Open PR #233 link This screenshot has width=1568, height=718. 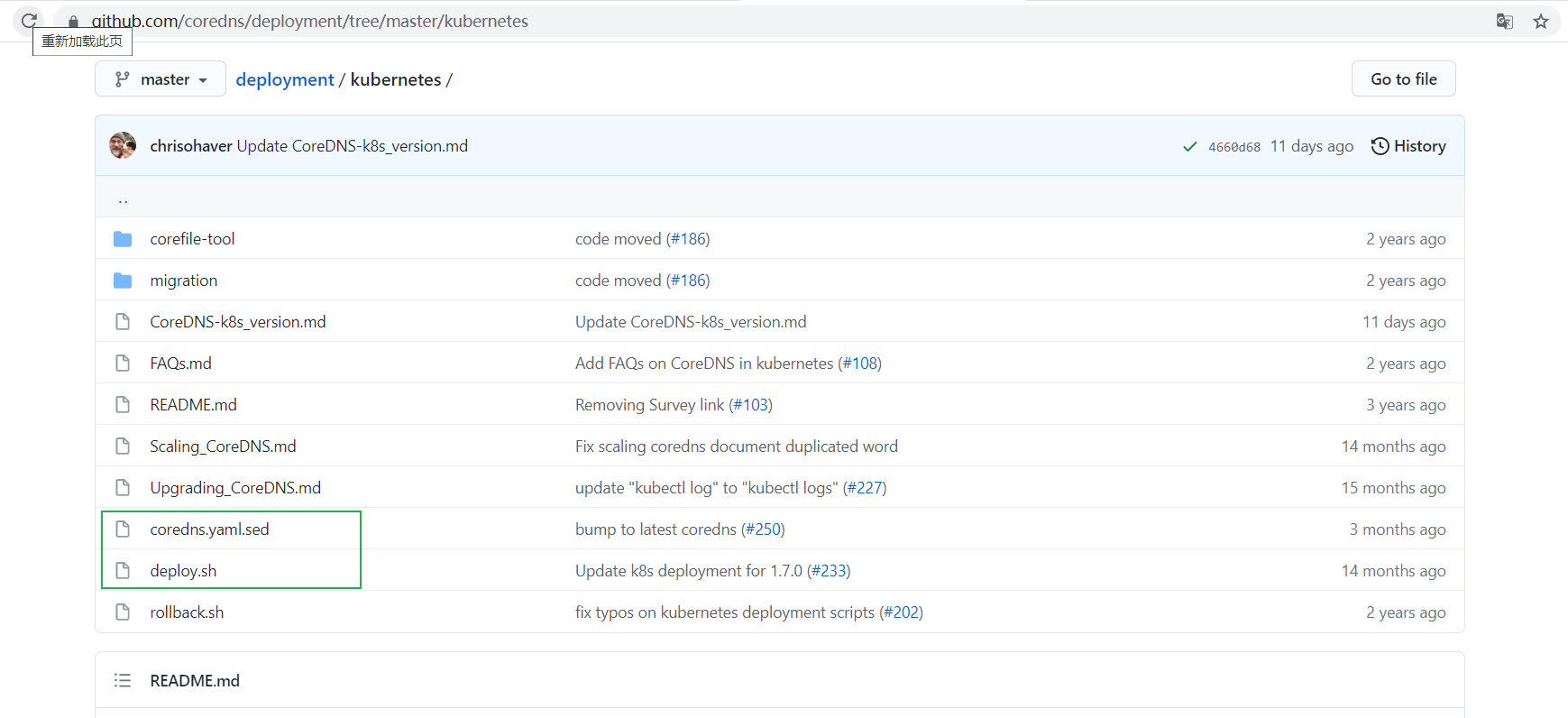click(830, 571)
